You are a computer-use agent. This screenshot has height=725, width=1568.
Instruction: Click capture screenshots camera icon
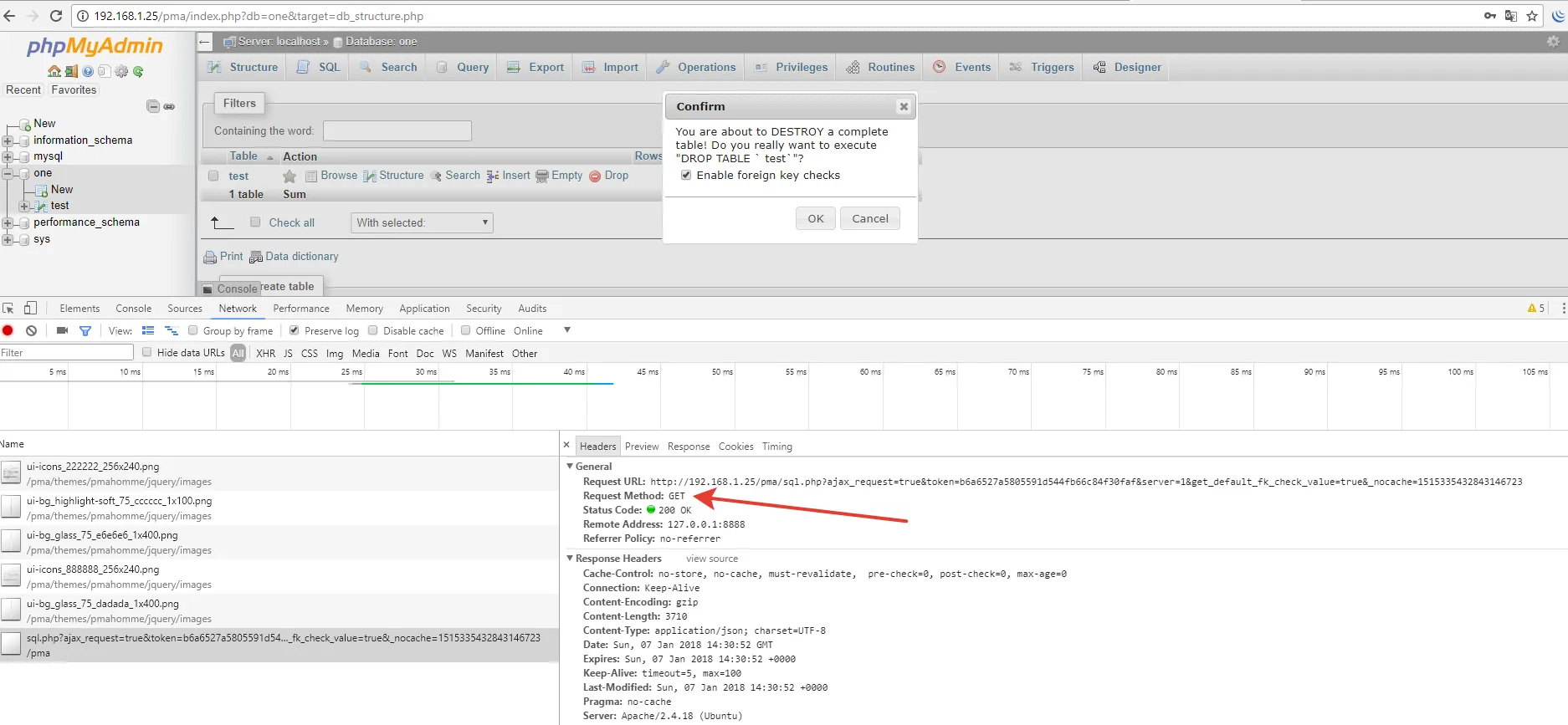coord(62,330)
